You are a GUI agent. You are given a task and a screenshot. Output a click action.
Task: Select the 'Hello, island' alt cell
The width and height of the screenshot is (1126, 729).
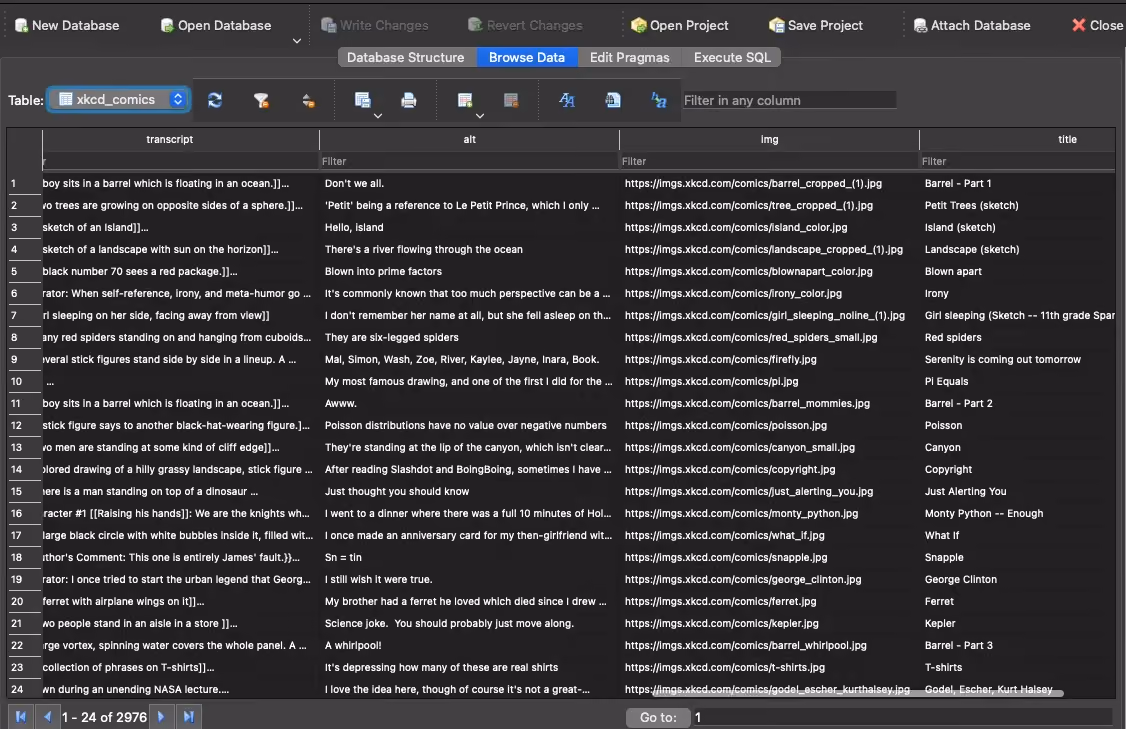coord(470,227)
